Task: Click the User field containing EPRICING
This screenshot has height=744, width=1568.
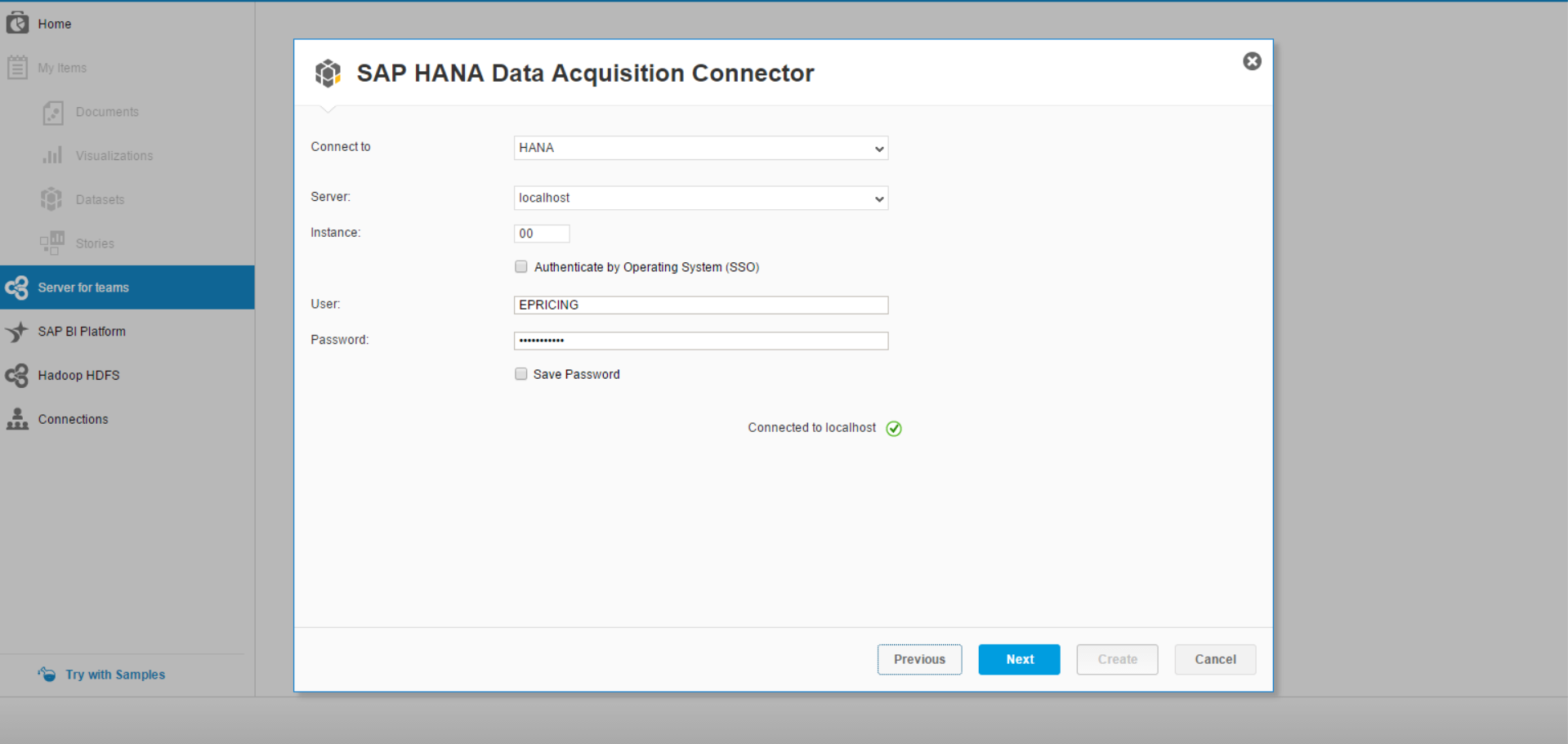Action: (701, 305)
